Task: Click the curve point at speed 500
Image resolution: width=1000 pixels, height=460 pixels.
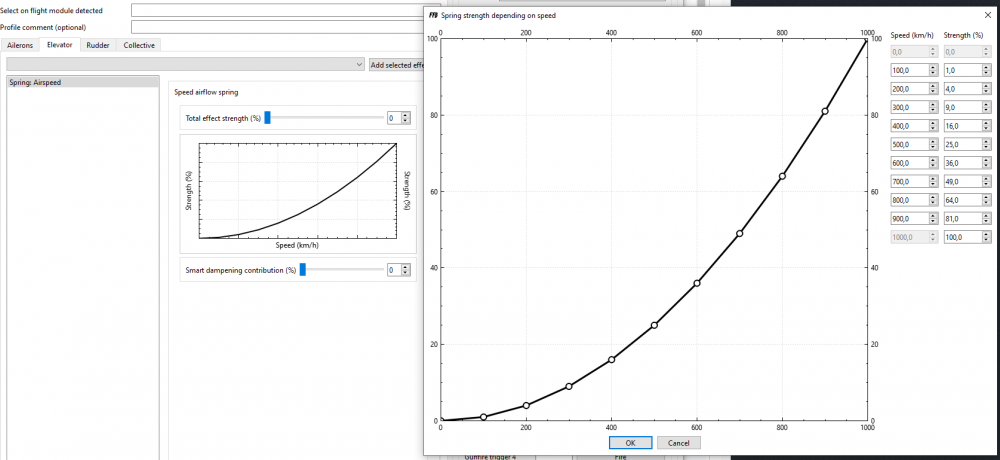Action: [x=654, y=325]
